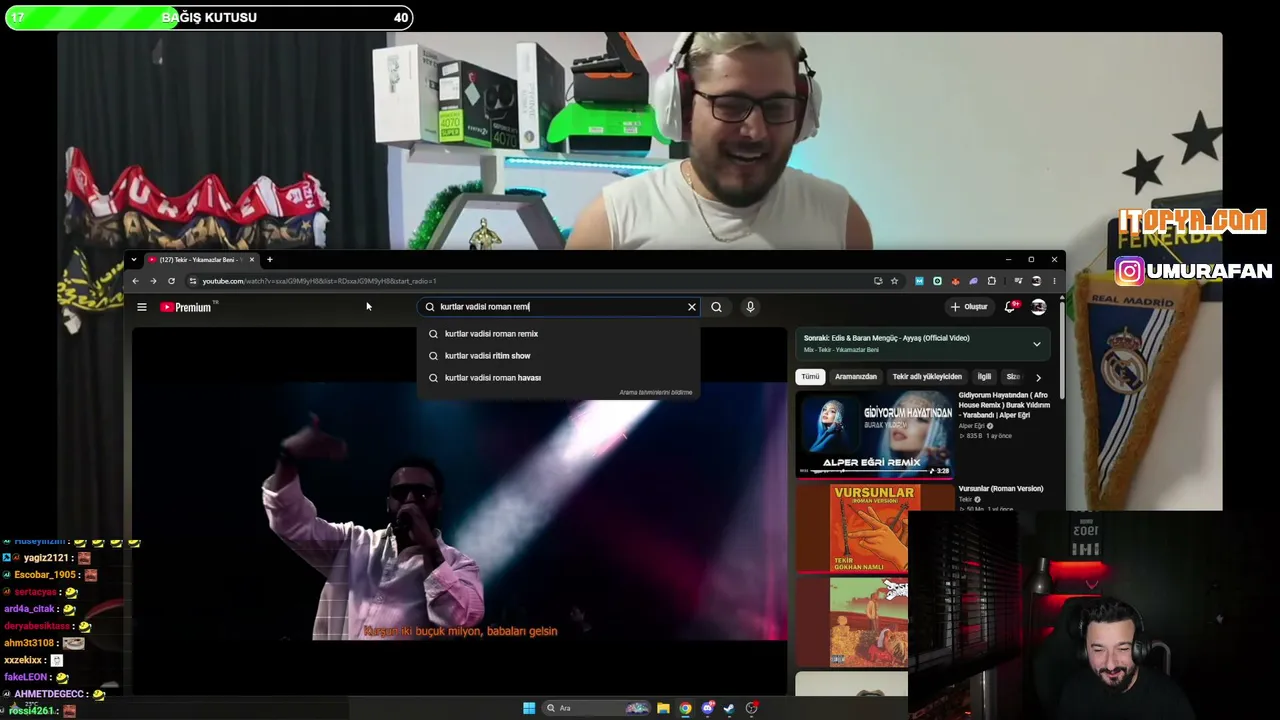Image resolution: width=1280 pixels, height=720 pixels.
Task: Start voice search with the microphone
Action: point(750,307)
